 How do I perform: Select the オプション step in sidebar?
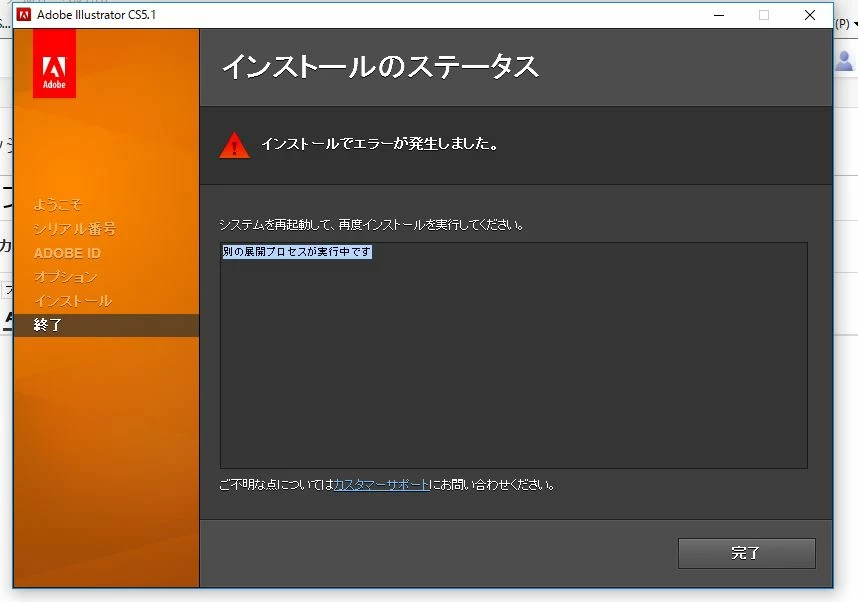pyautogui.click(x=66, y=276)
